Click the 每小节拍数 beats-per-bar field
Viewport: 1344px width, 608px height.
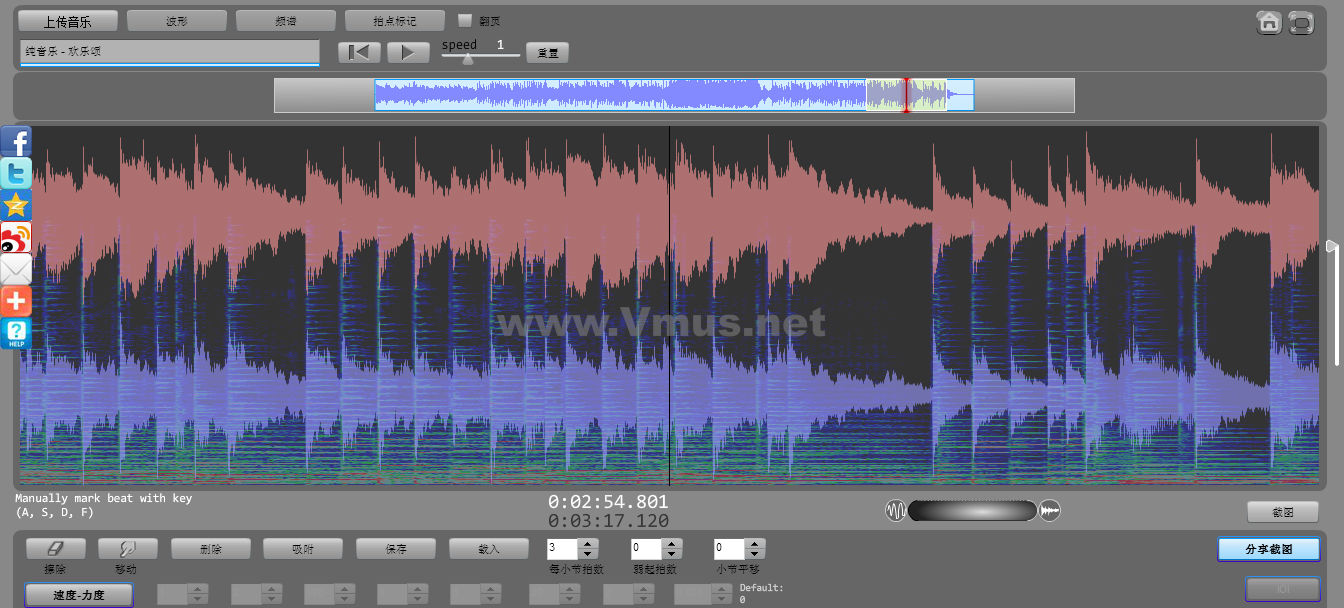pos(562,548)
